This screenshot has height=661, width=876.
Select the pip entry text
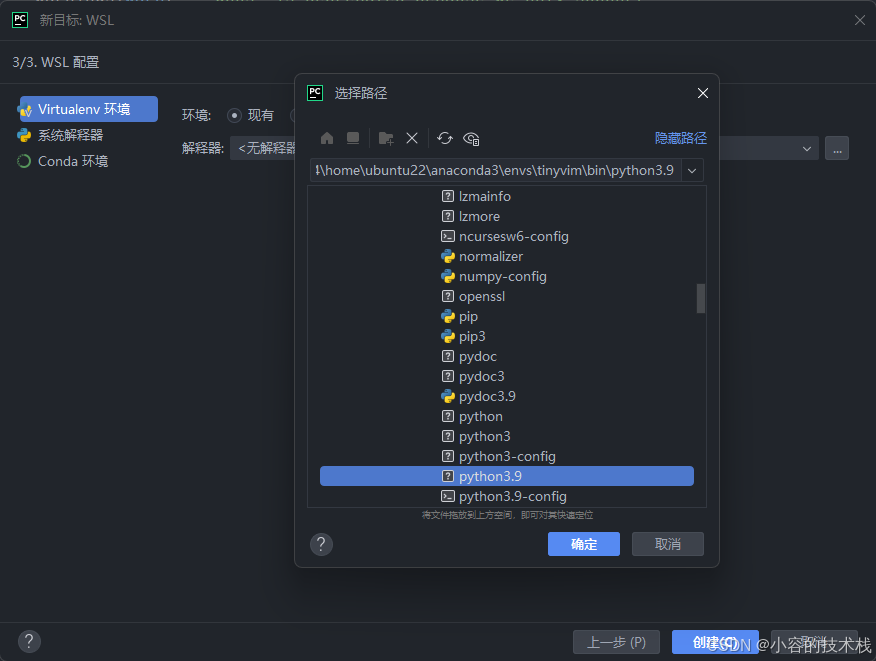coord(468,316)
